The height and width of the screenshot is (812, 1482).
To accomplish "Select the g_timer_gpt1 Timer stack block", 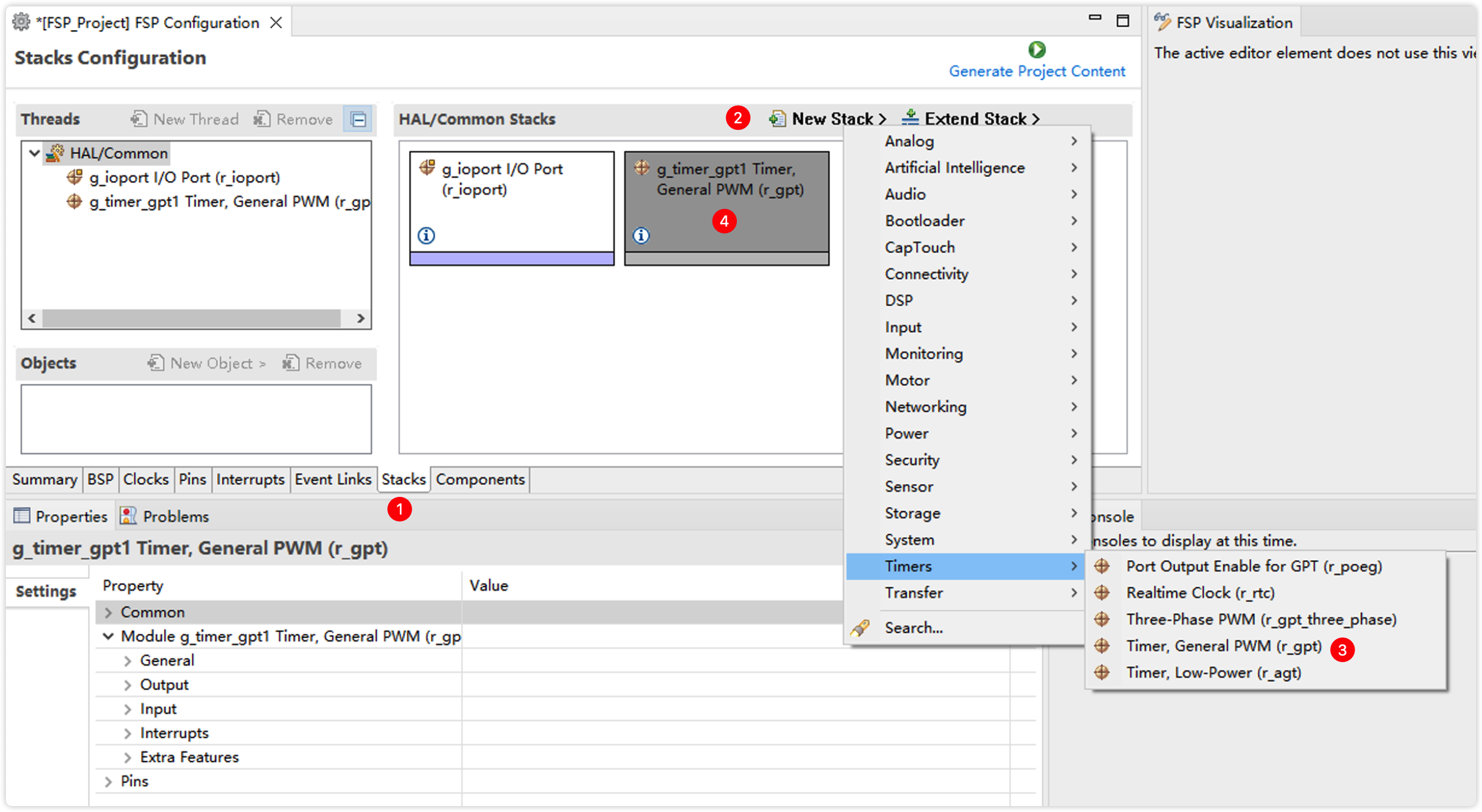I will point(727,208).
